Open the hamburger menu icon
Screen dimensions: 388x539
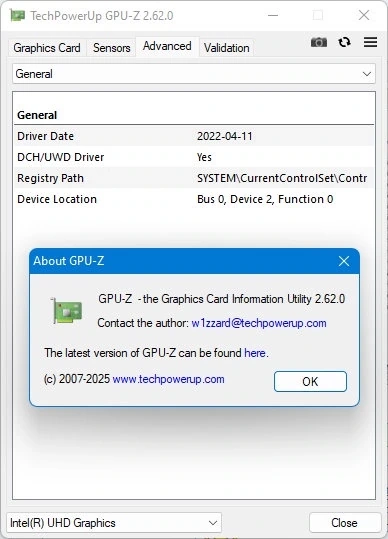[x=370, y=42]
